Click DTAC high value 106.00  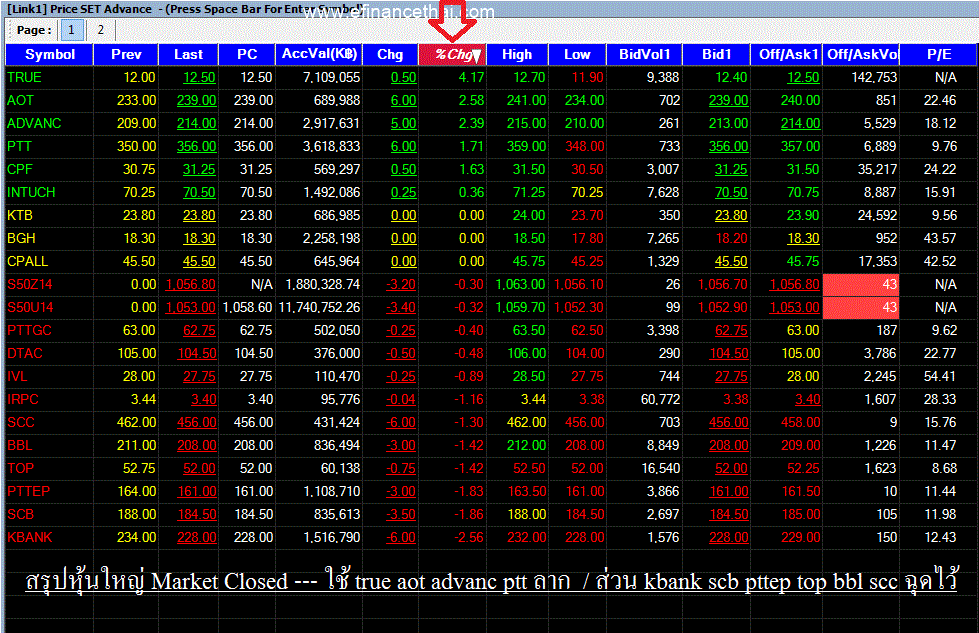tap(526, 354)
